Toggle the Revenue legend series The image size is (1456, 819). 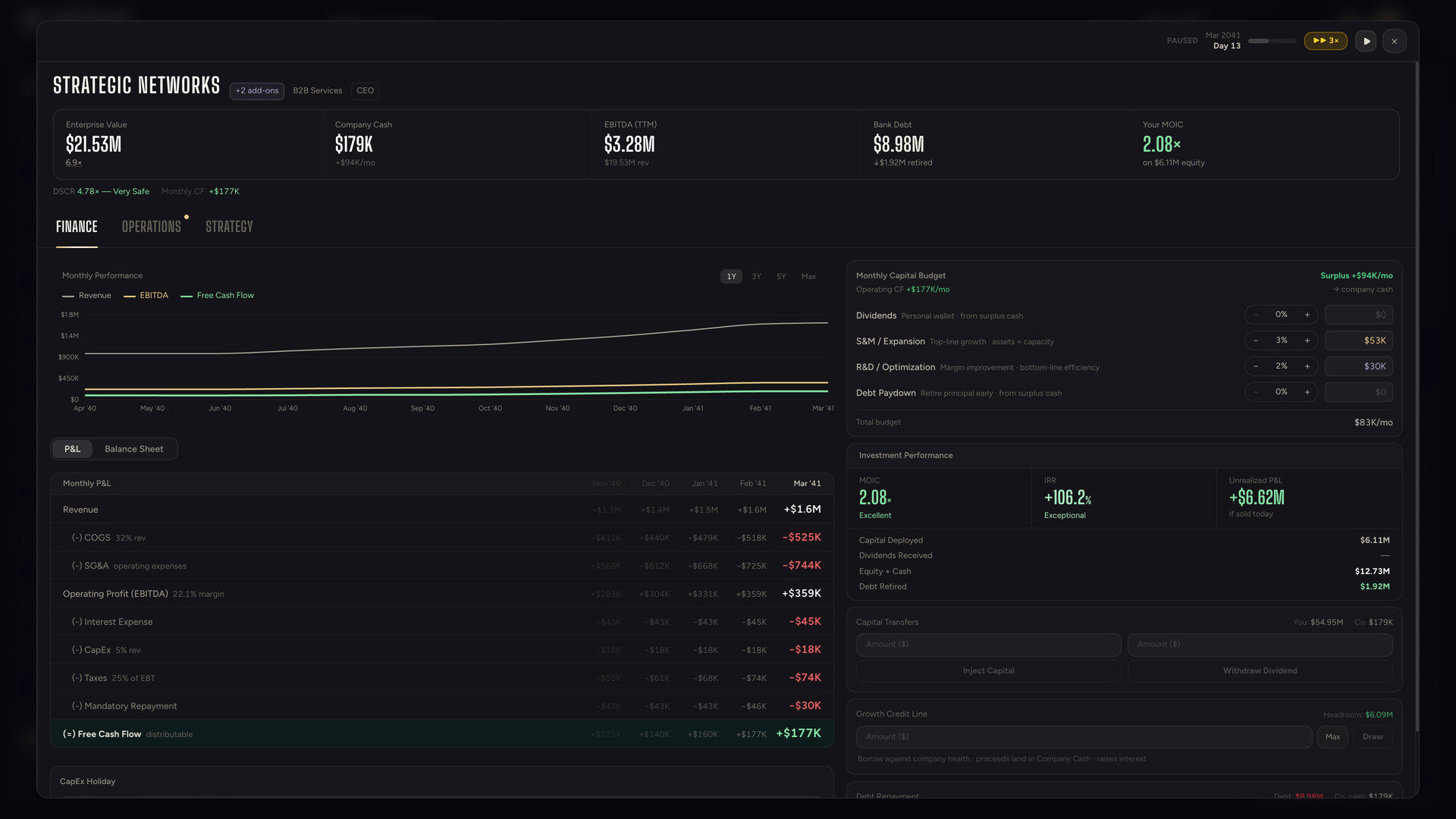(86, 296)
